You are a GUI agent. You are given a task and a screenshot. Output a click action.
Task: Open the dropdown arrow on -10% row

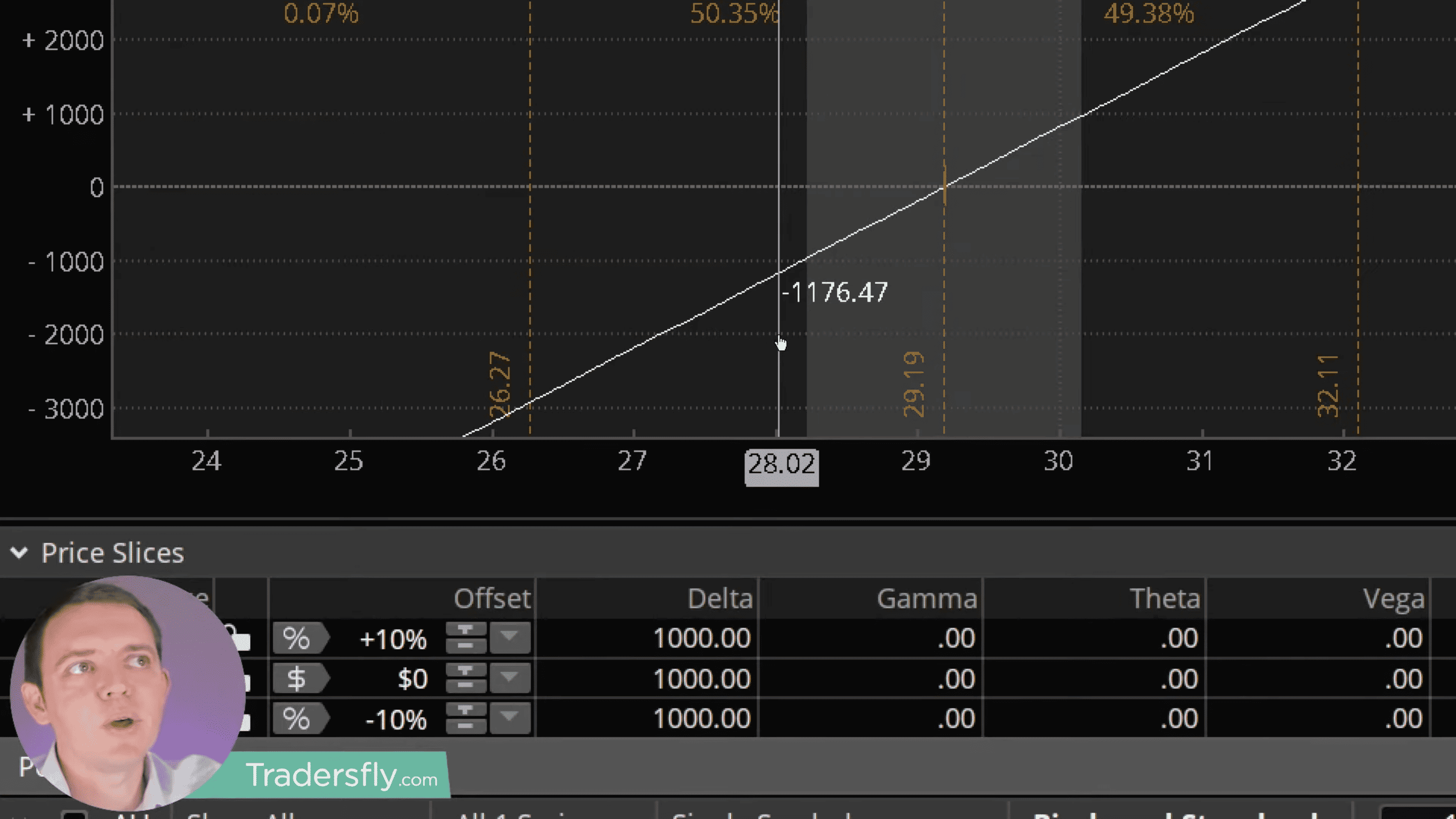click(509, 718)
